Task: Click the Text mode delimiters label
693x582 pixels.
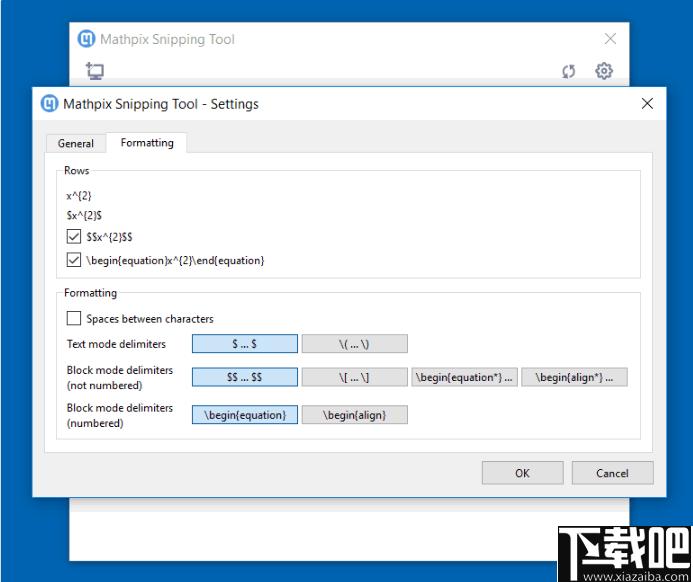Action: click(116, 344)
